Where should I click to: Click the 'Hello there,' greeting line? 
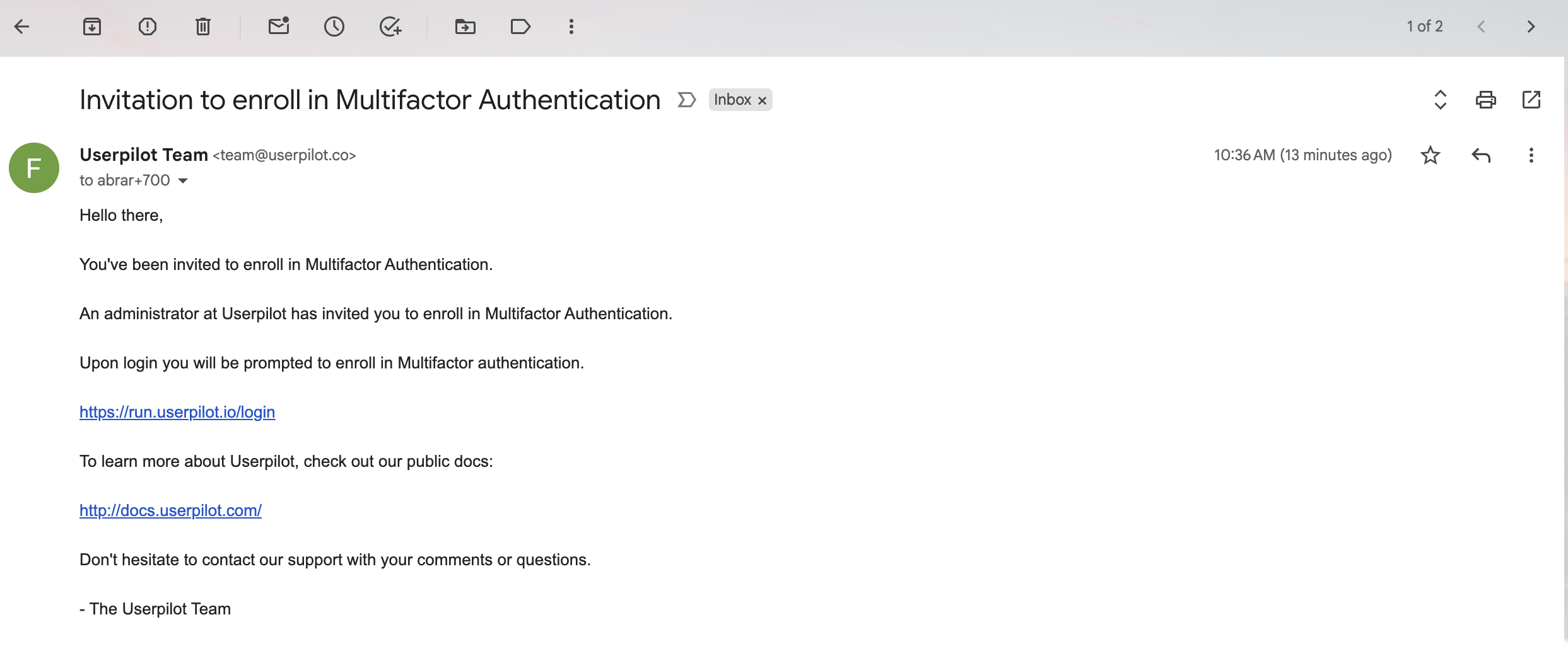coord(121,215)
